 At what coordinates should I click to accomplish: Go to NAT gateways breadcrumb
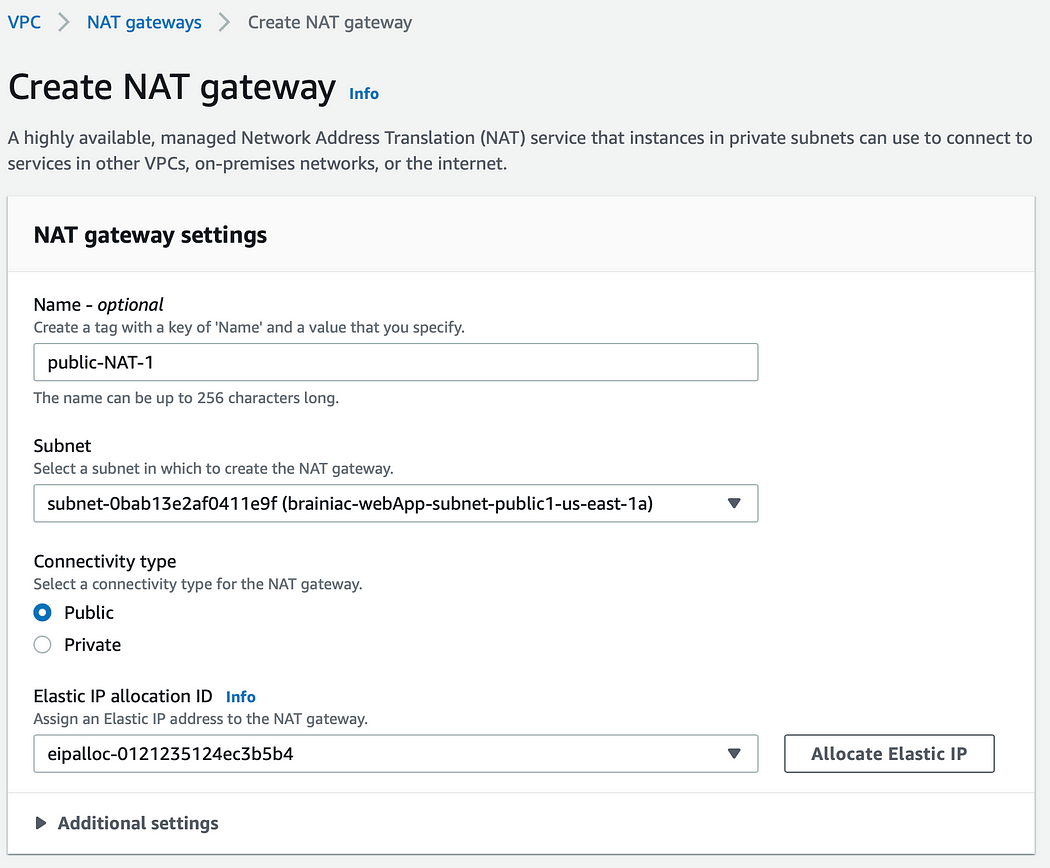coord(144,22)
